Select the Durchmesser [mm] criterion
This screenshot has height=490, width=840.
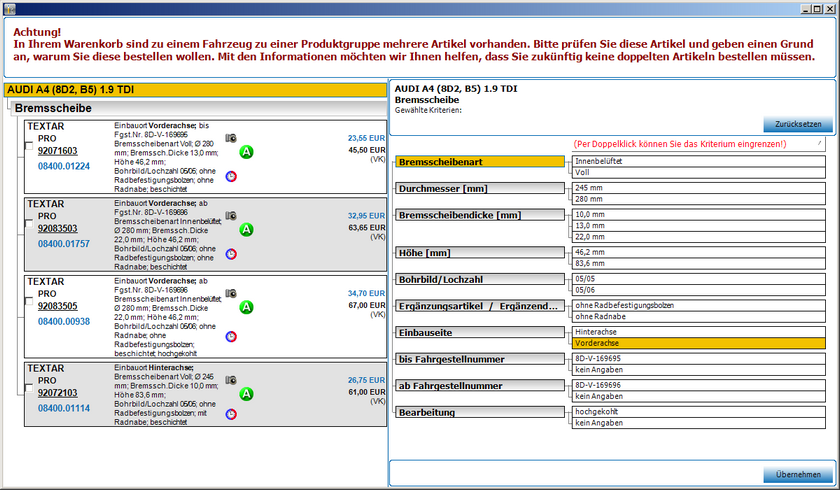(480, 189)
